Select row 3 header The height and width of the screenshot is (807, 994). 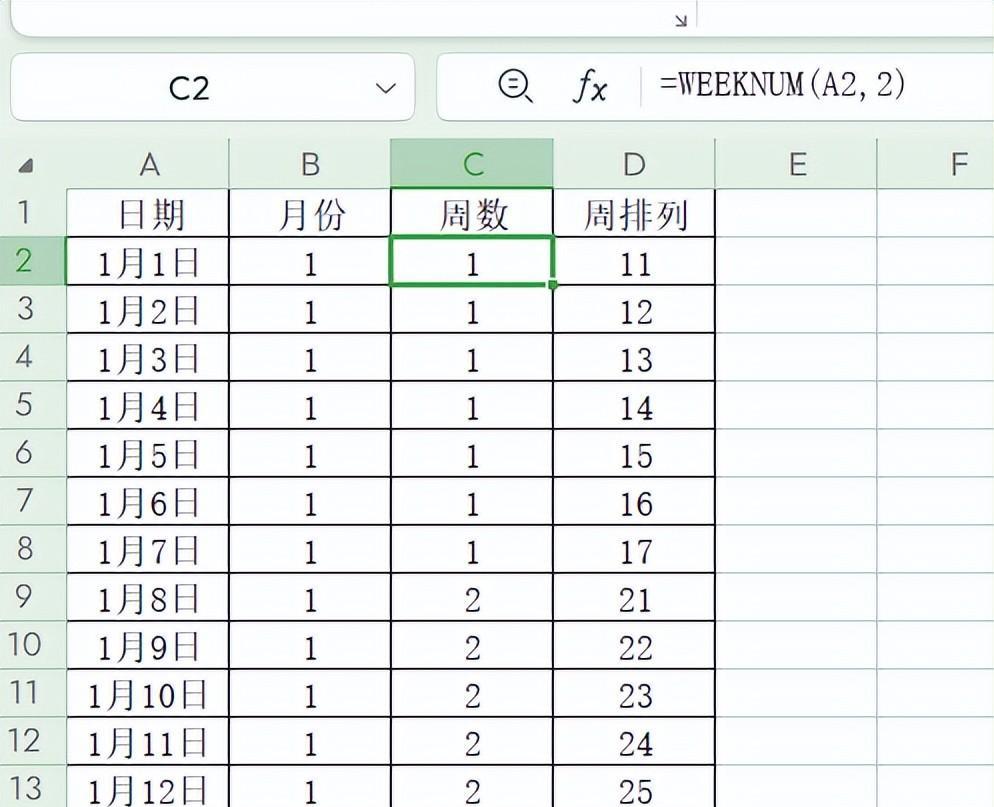click(33, 309)
